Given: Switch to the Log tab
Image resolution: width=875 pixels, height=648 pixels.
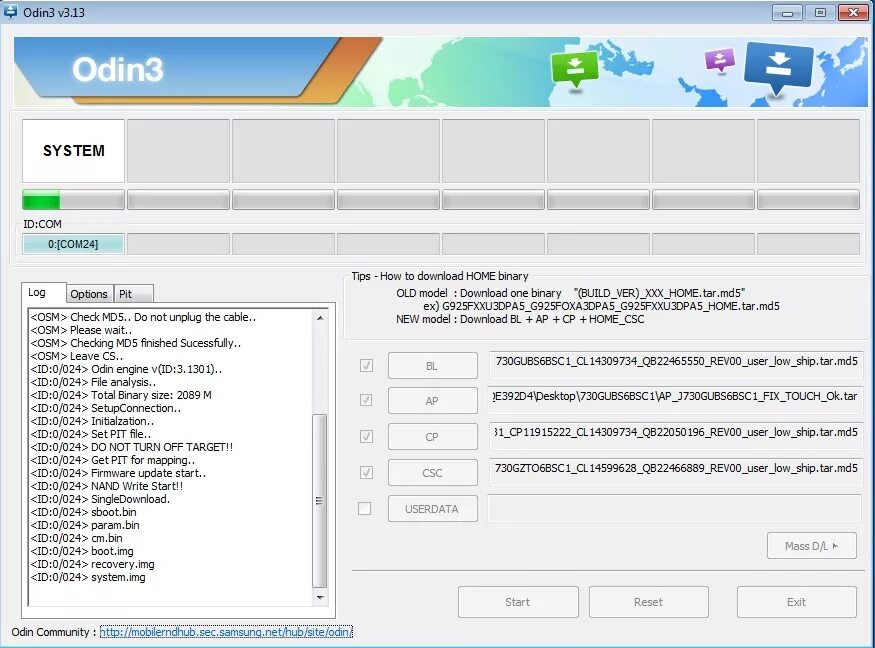Looking at the screenshot, I should click(x=44, y=293).
